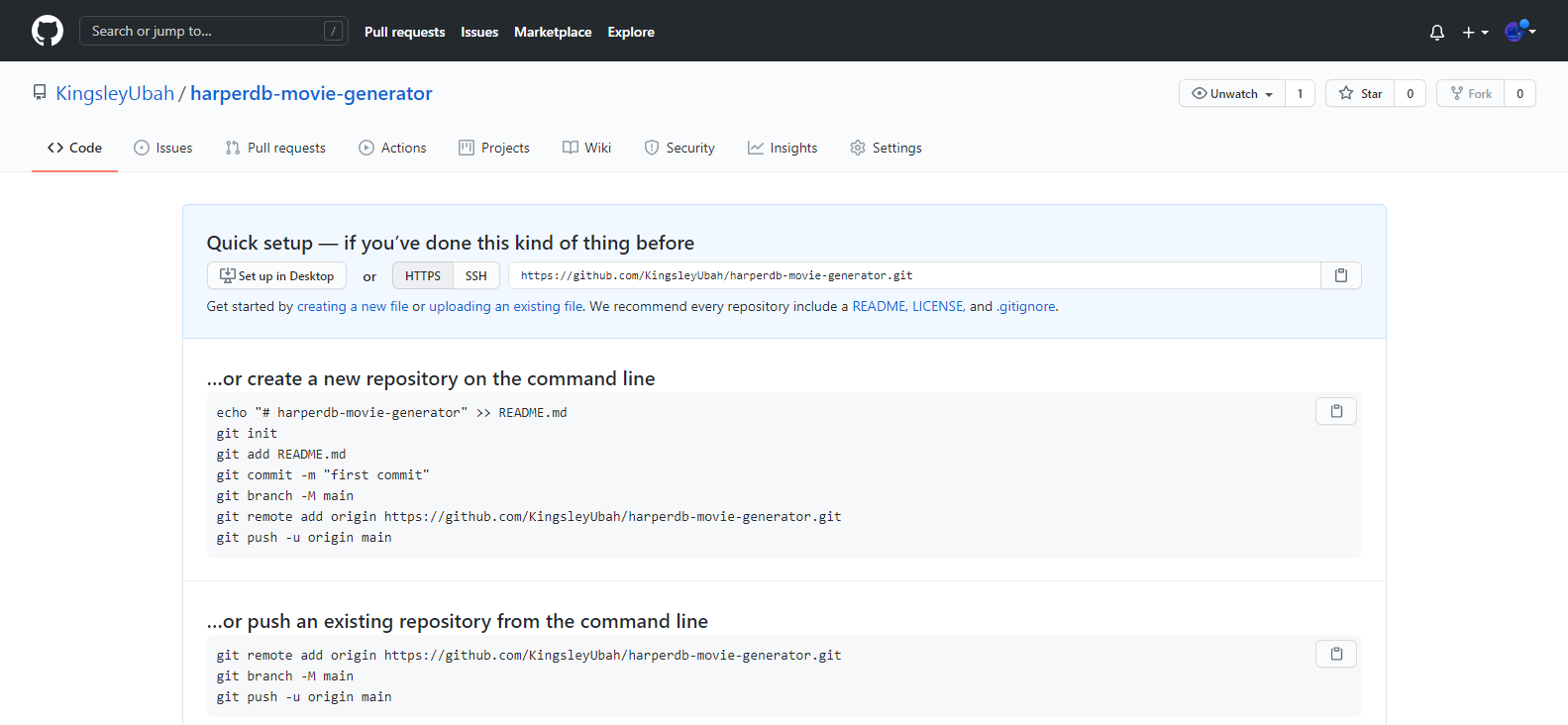Click the 'echo "# harperdb-movie-generator"' line

point(391,412)
